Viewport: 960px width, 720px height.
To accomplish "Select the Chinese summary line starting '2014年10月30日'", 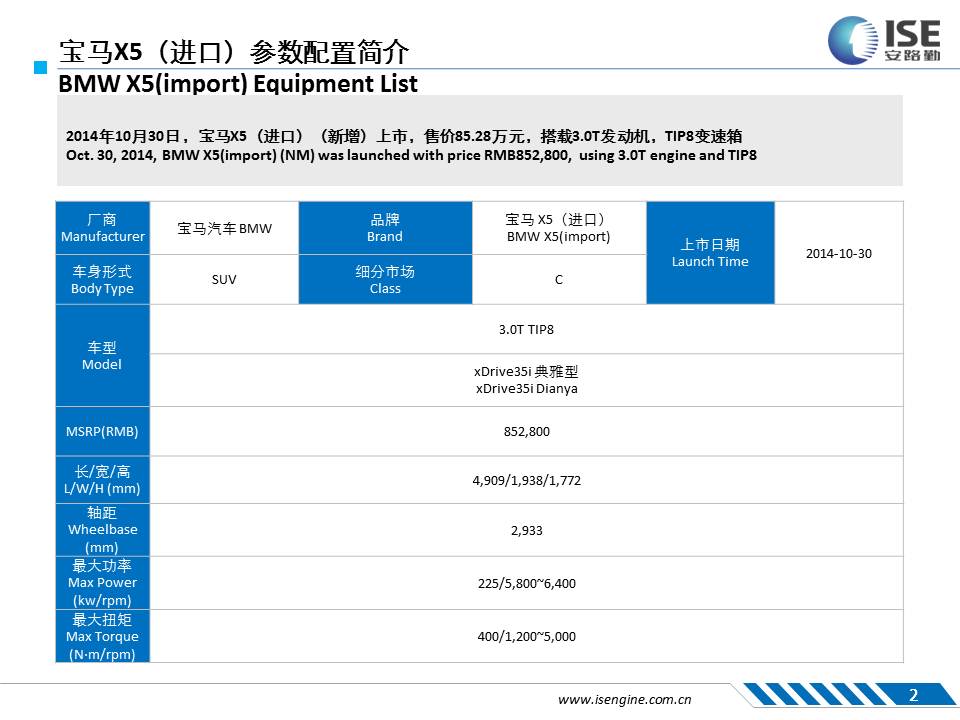I will click(404, 136).
